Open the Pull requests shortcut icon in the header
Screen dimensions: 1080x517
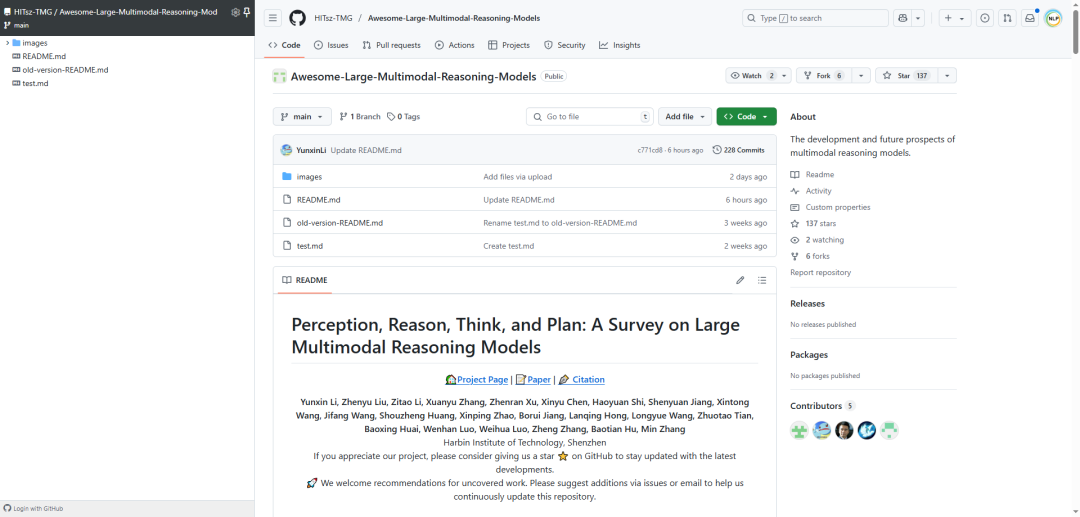point(1008,18)
